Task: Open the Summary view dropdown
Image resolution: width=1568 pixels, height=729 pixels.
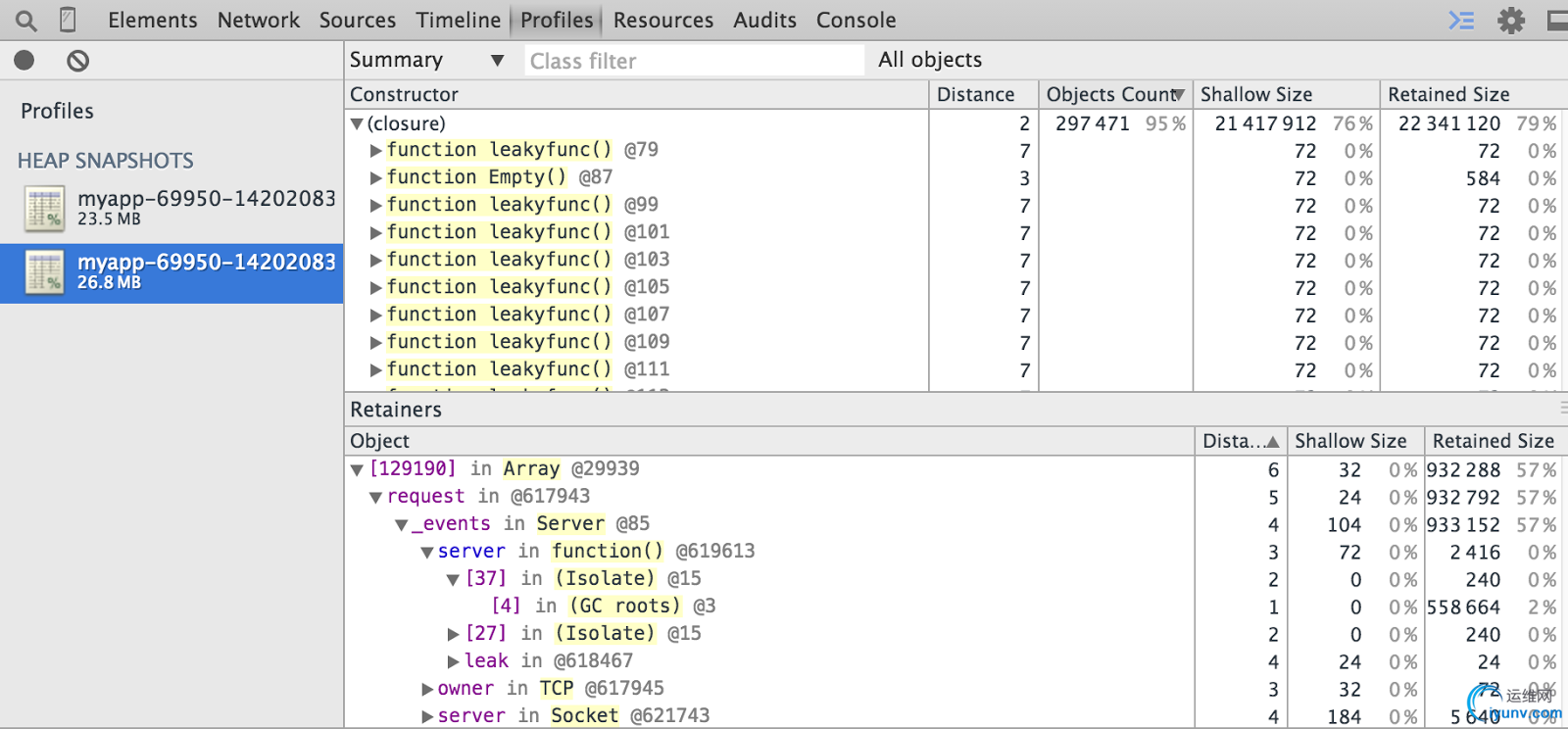Action: pos(427,60)
